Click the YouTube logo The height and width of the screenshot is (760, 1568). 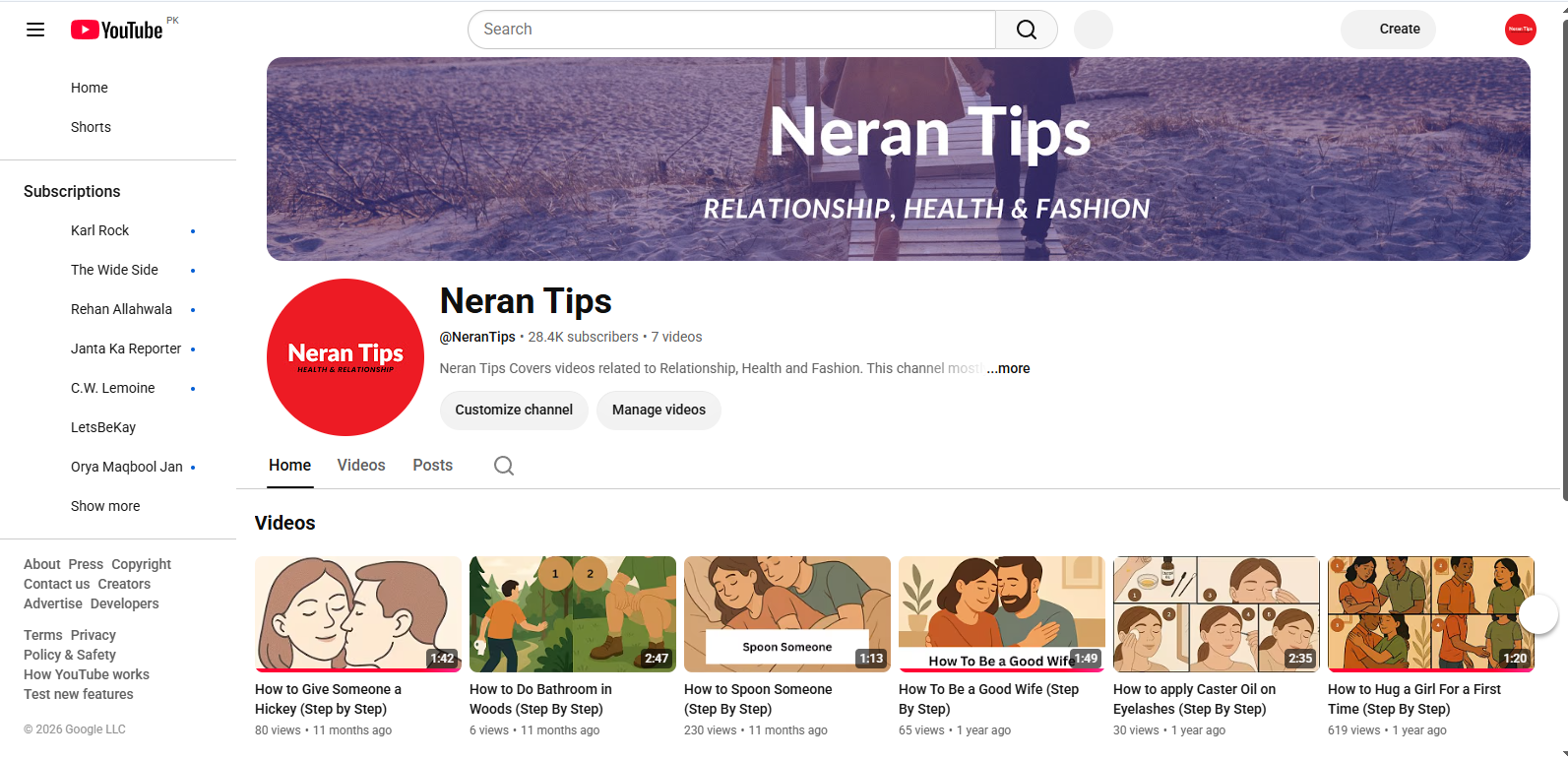click(116, 30)
